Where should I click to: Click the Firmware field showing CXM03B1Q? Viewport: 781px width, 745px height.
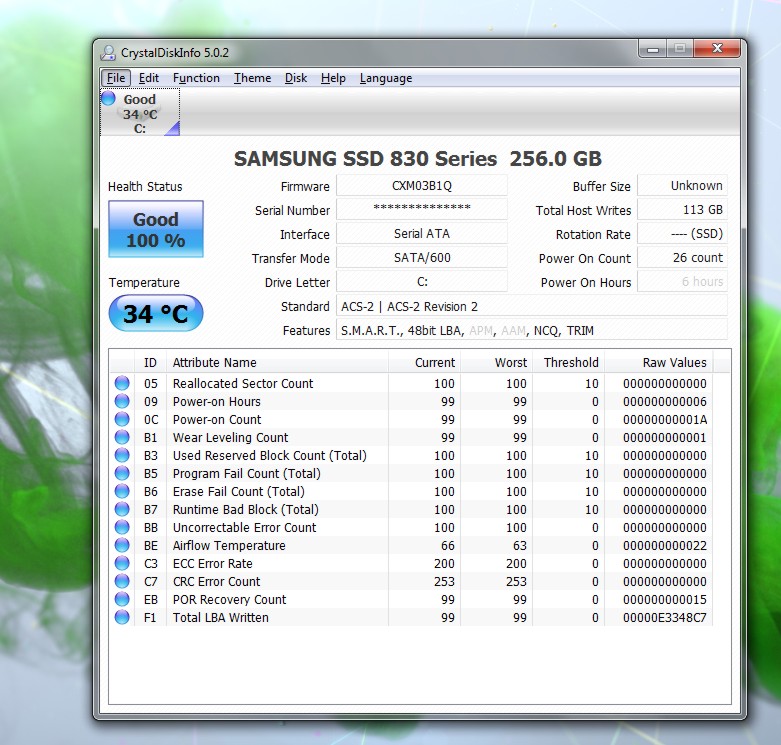point(421,186)
